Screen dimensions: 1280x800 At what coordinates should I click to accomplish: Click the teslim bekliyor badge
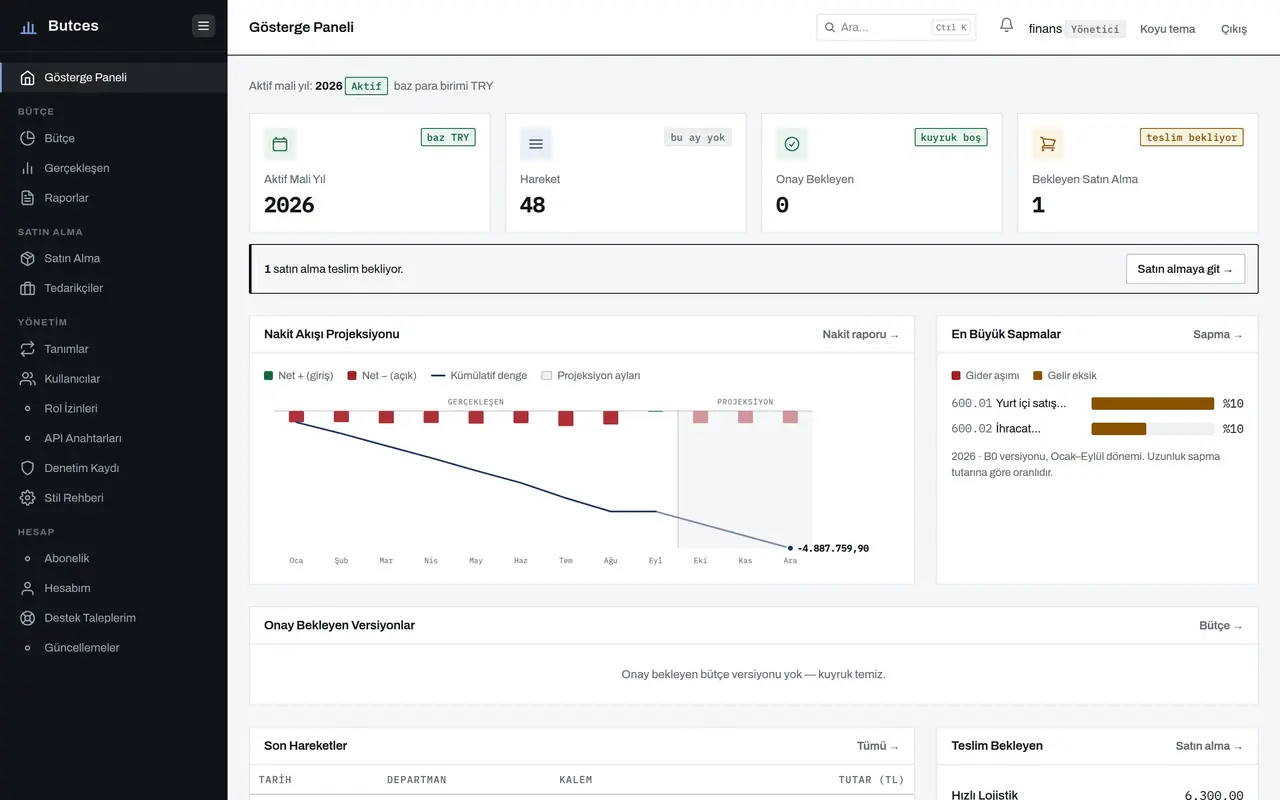tap(1192, 138)
